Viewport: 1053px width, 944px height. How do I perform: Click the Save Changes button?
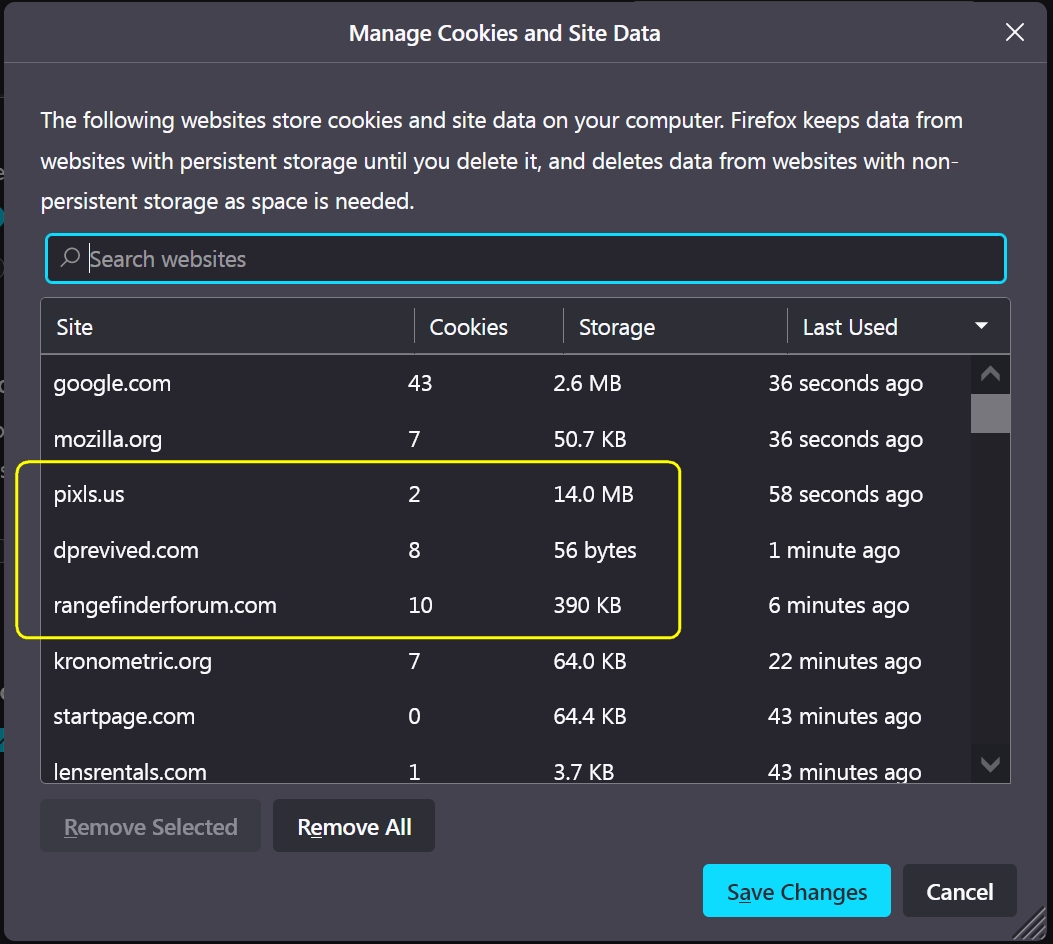coord(796,891)
